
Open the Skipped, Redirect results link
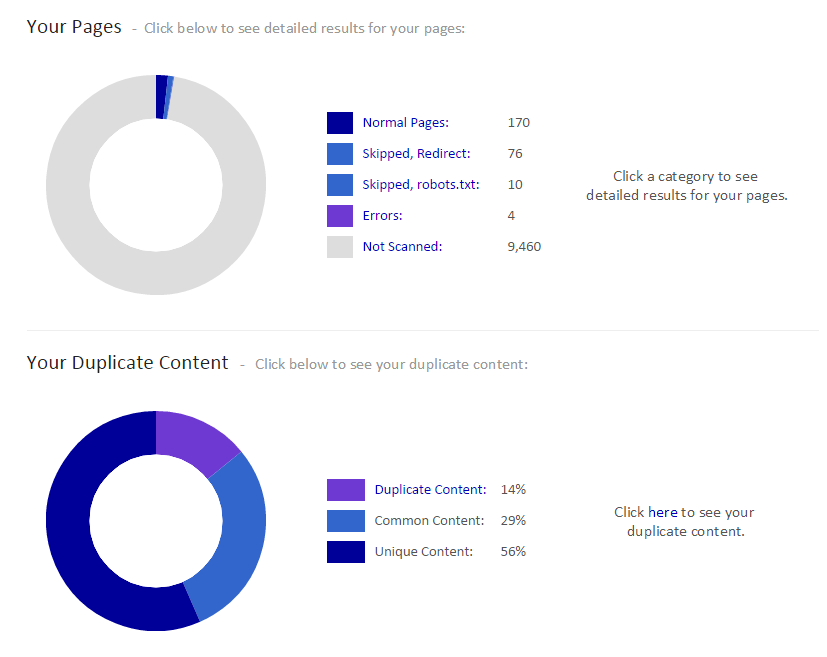(x=416, y=153)
